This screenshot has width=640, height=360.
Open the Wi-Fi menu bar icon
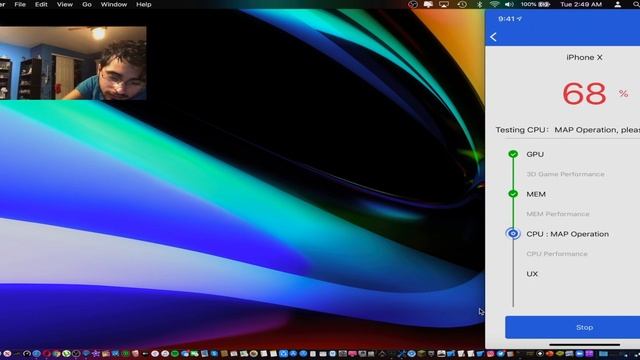[494, 4]
